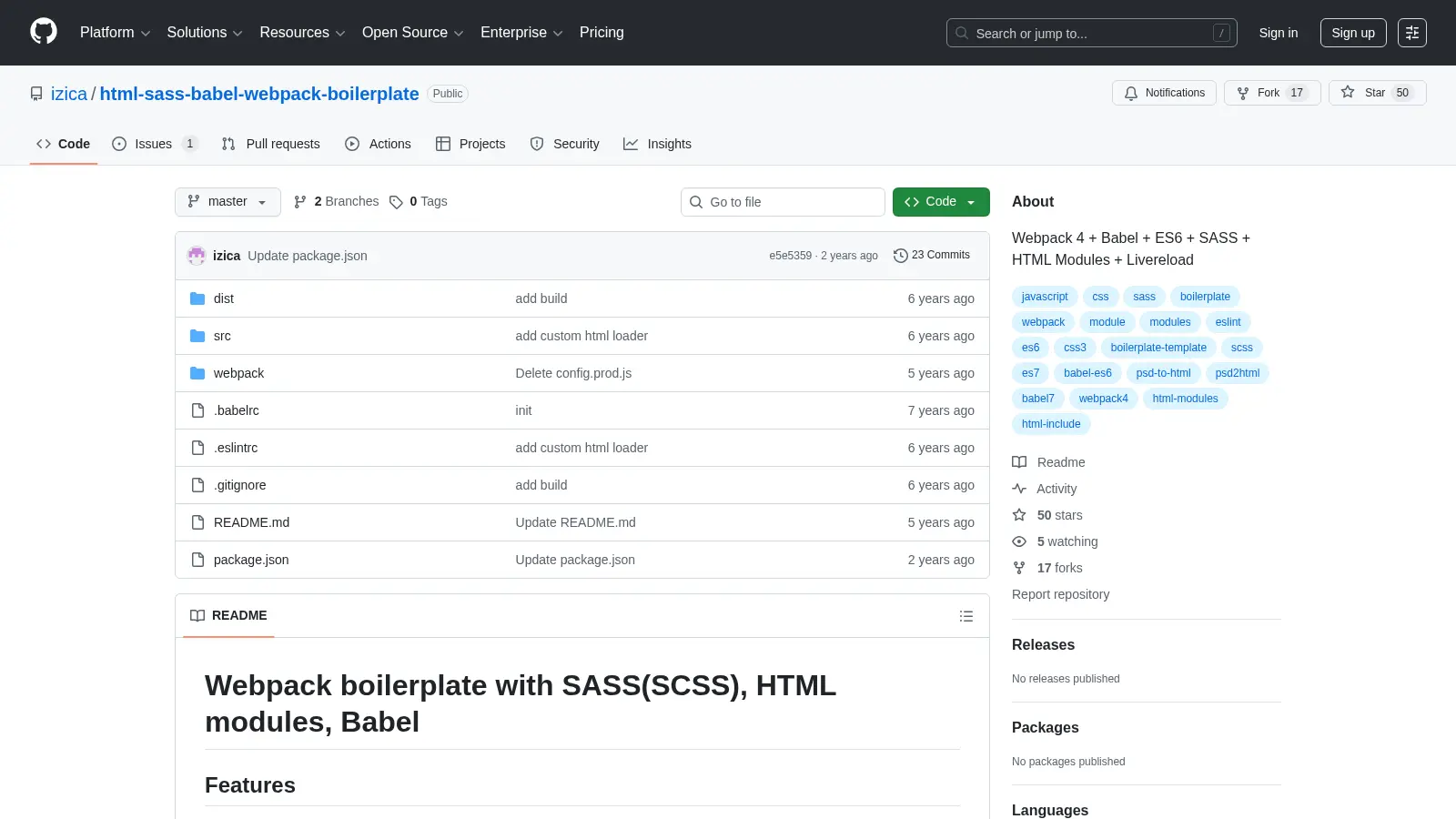Click izica's avatar in the commit row
The height and width of the screenshot is (819, 1456).
tap(197, 256)
